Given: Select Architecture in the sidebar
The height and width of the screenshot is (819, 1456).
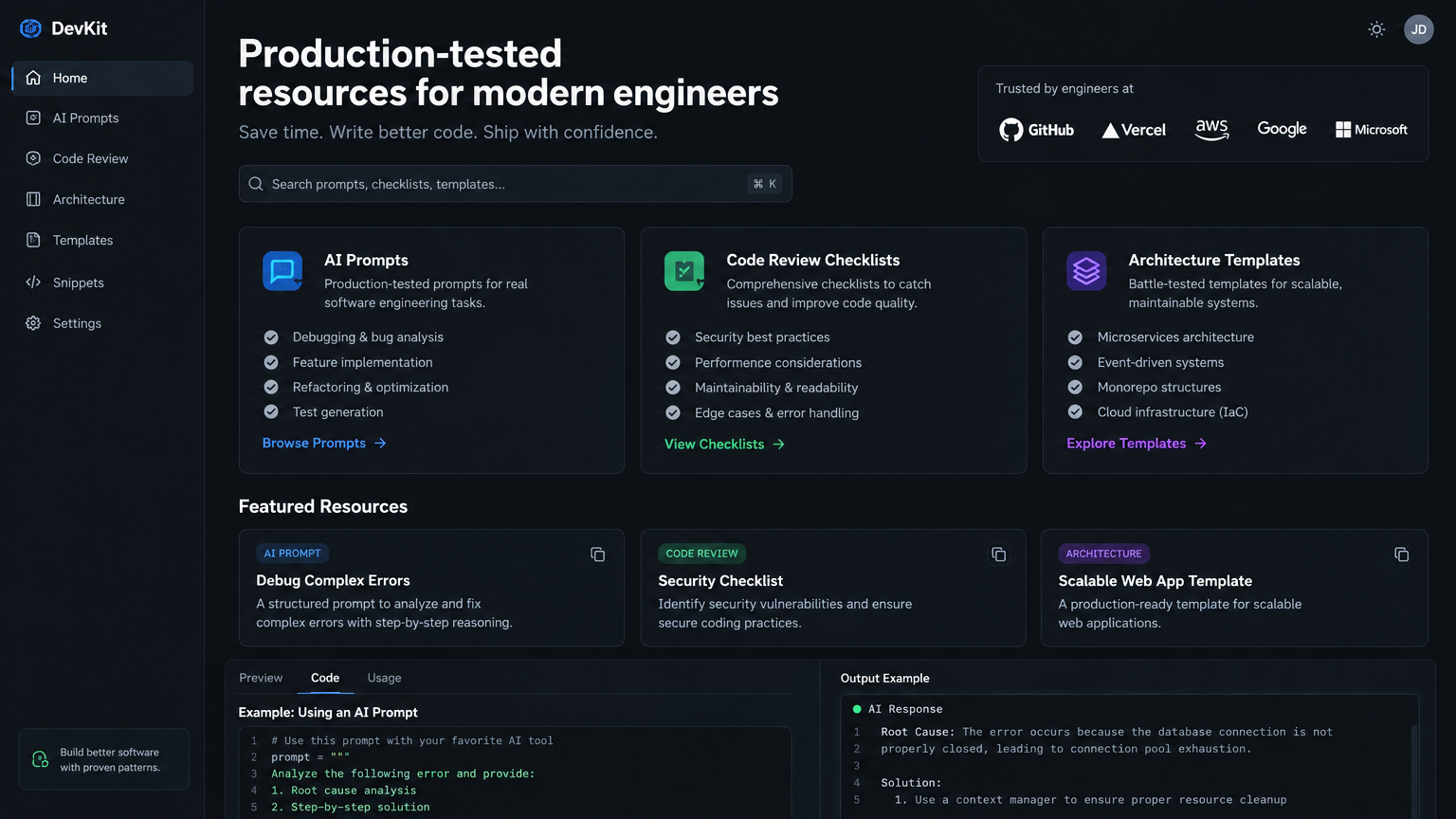Looking at the screenshot, I should pyautogui.click(x=102, y=199).
